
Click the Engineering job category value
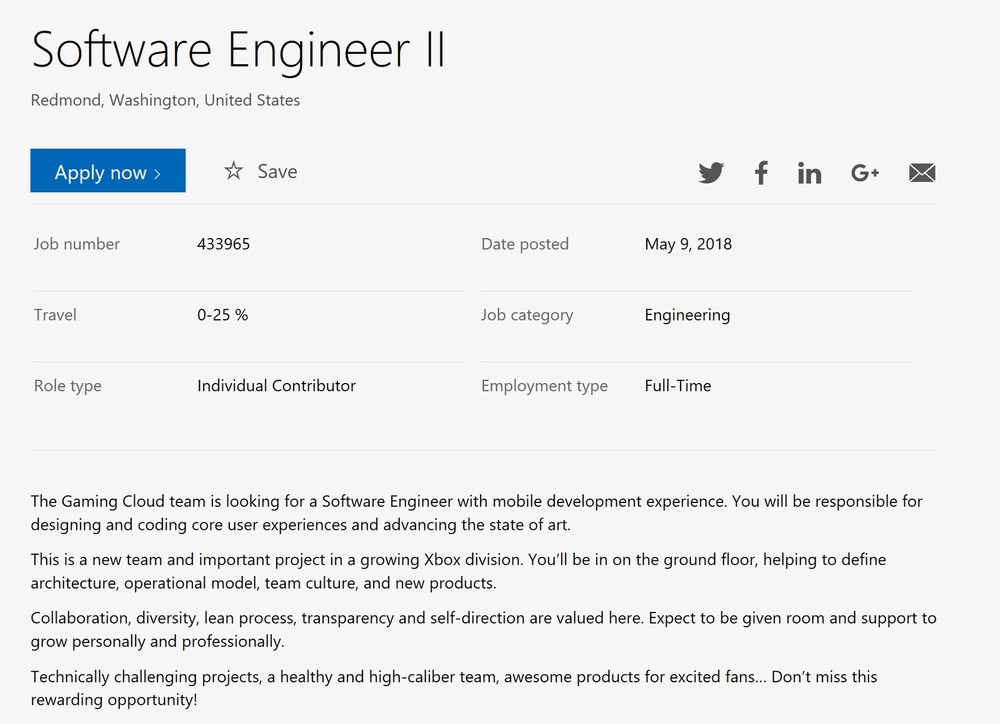(x=687, y=315)
